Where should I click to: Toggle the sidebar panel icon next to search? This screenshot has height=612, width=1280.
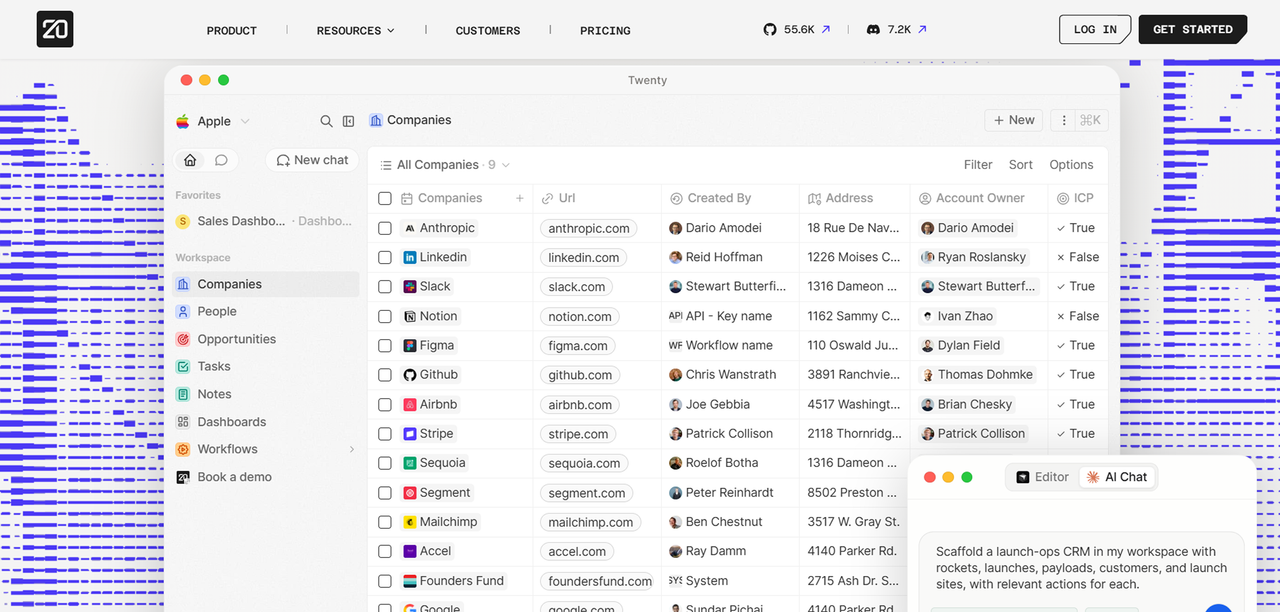point(348,121)
